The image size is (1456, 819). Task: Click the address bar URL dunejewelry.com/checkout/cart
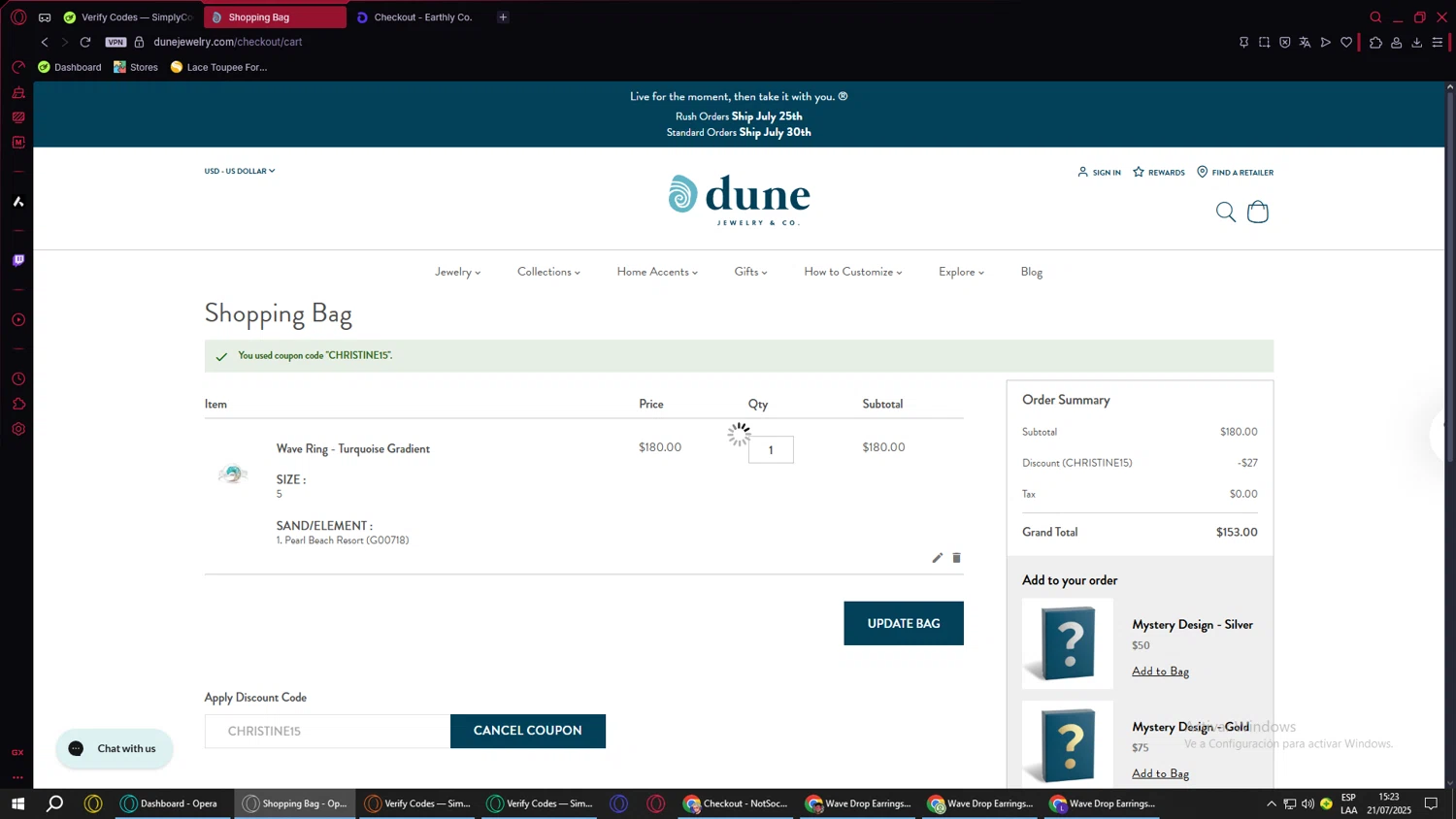tap(228, 42)
